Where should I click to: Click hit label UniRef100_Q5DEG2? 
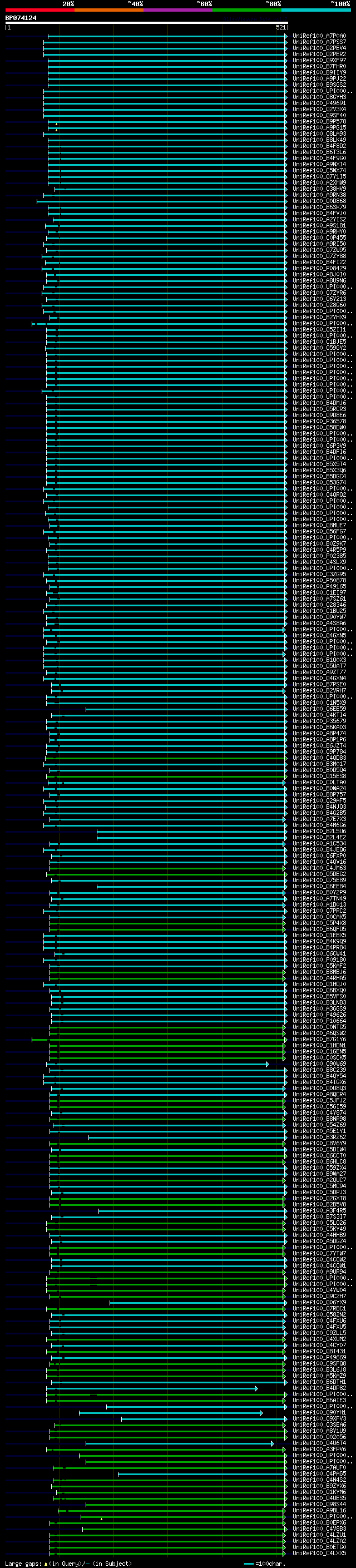tap(319, 874)
